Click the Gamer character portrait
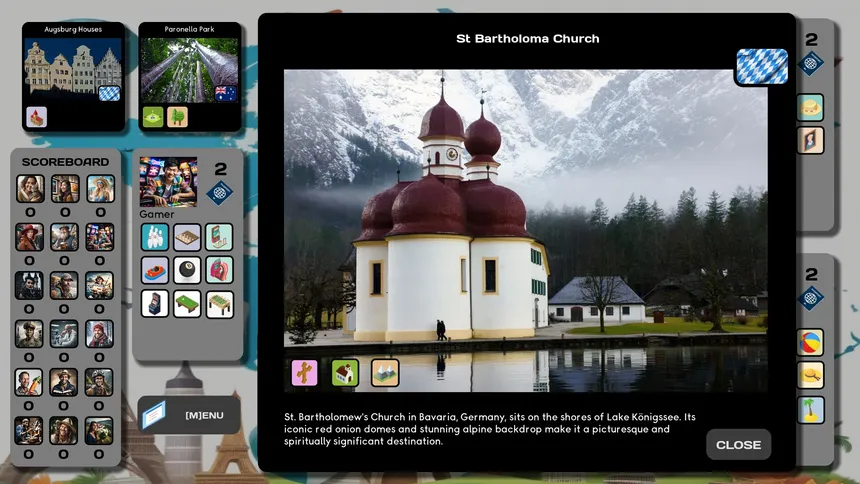 pyautogui.click(x=168, y=182)
